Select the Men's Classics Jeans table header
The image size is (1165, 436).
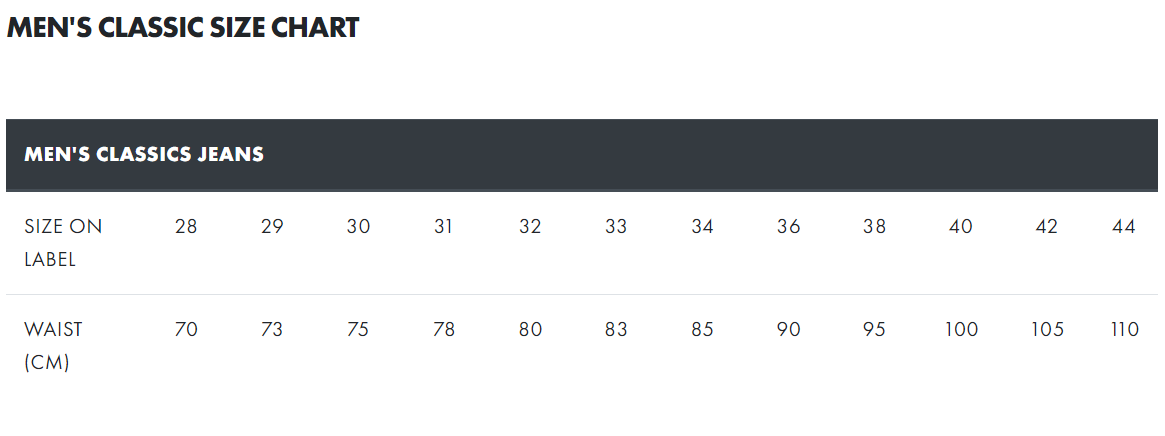pos(144,154)
